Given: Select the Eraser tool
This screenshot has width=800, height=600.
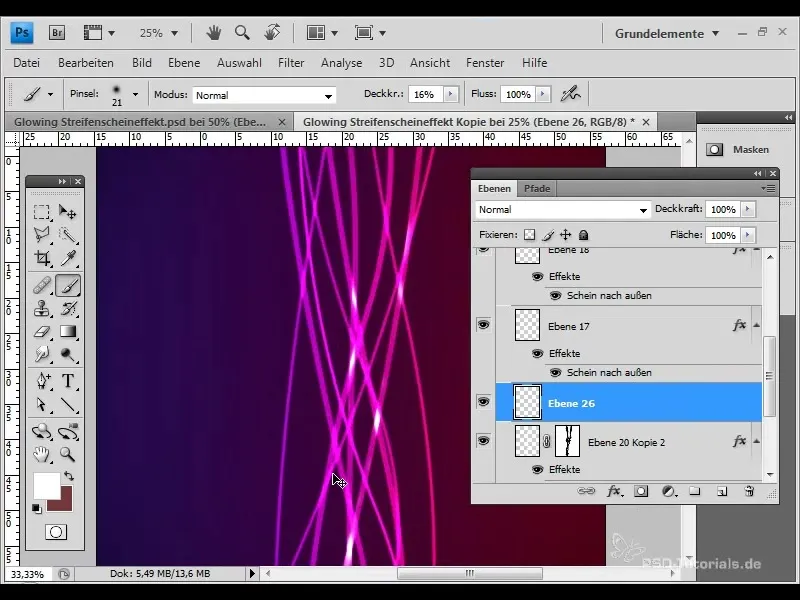Looking at the screenshot, I should pyautogui.click(x=42, y=332).
